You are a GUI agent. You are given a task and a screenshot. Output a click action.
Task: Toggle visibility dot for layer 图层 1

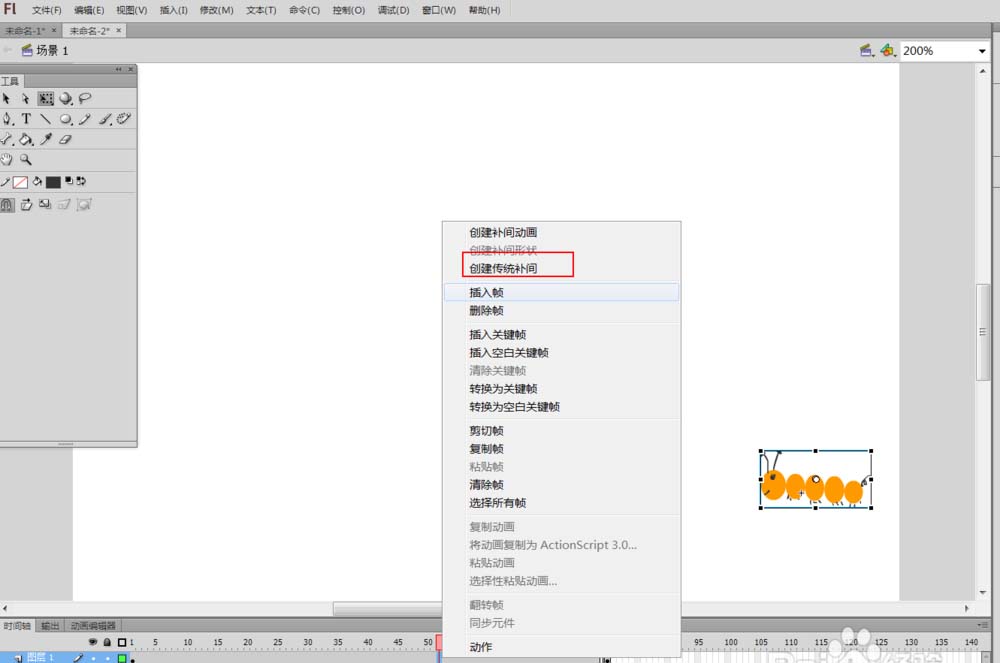(94, 659)
